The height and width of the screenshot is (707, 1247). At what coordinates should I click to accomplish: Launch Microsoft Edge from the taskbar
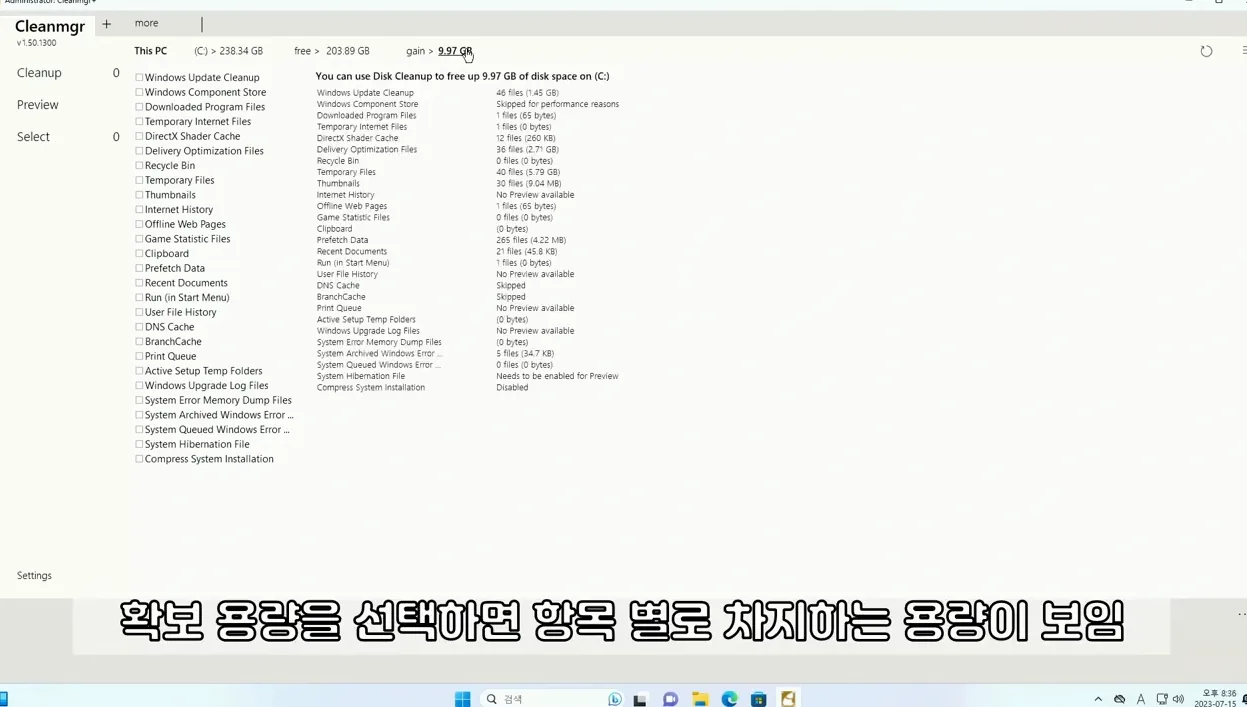[730, 699]
